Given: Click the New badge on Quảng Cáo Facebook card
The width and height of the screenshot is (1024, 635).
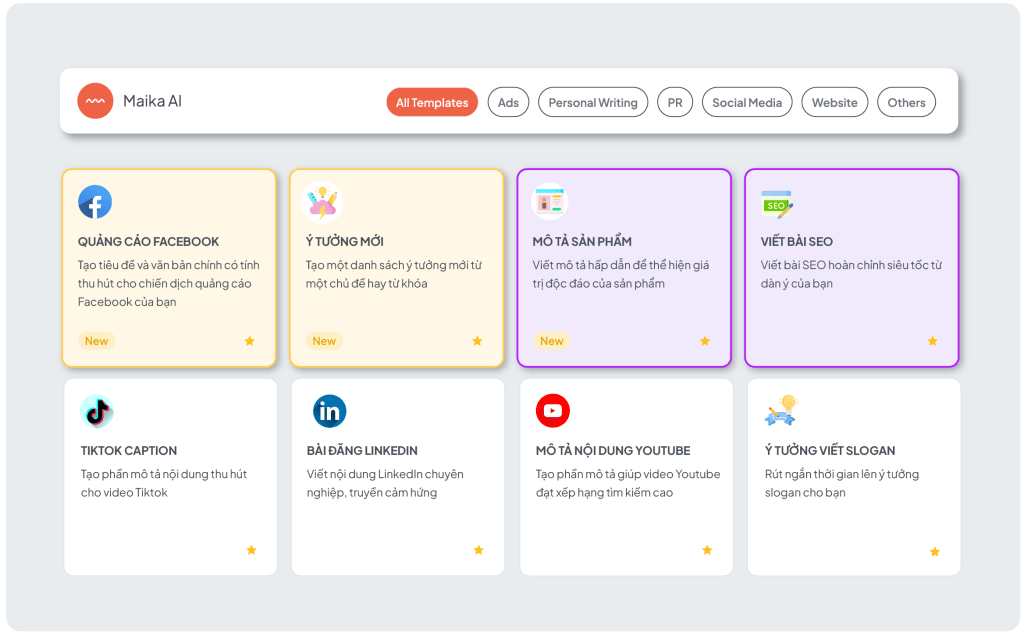Looking at the screenshot, I should pos(97,341).
